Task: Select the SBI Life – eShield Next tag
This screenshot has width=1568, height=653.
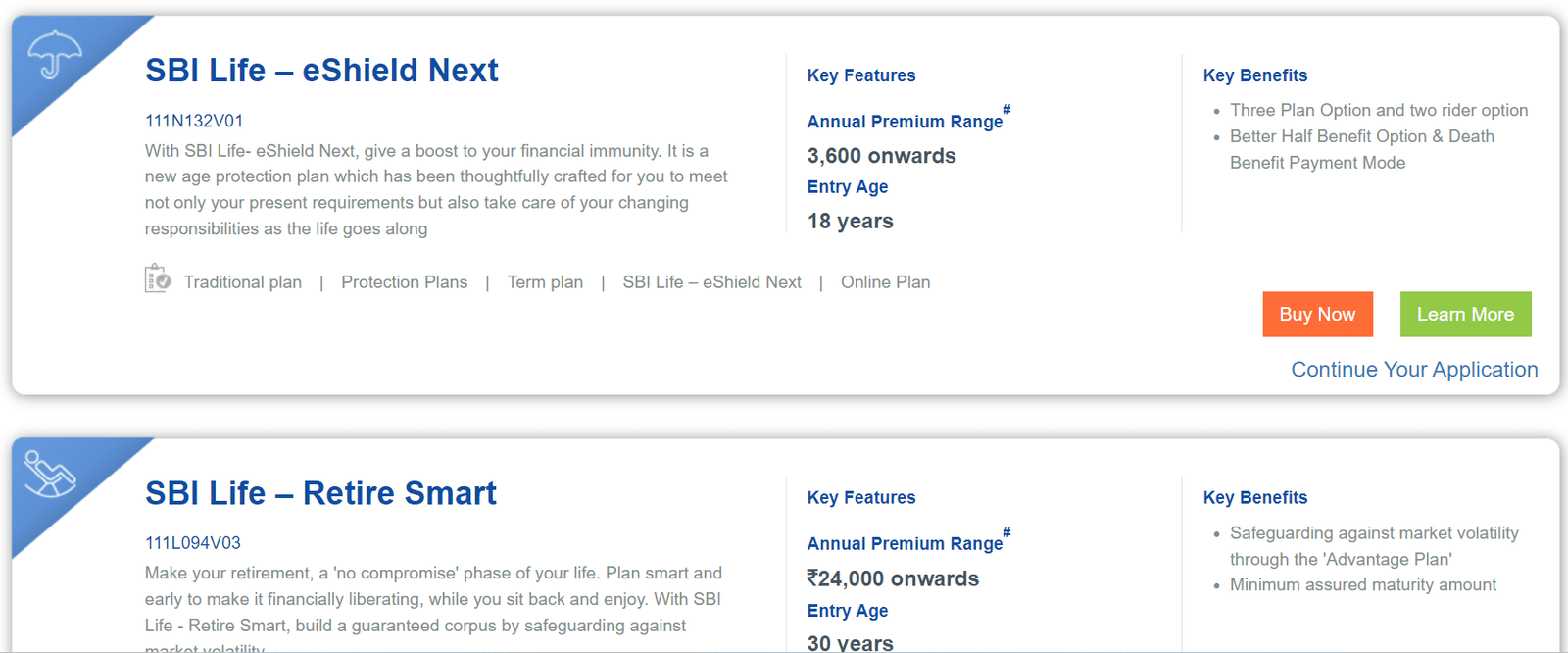Action: point(711,282)
